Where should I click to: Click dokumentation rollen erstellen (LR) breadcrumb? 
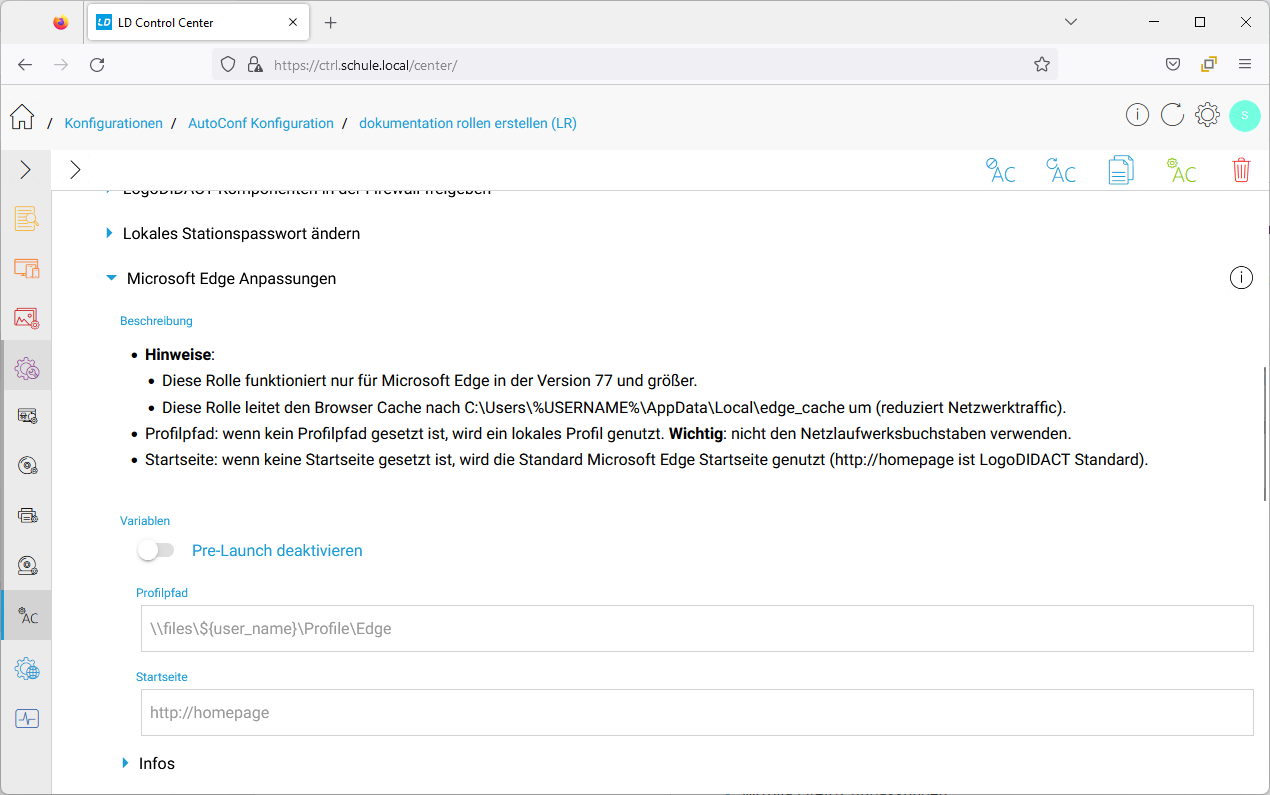click(468, 123)
